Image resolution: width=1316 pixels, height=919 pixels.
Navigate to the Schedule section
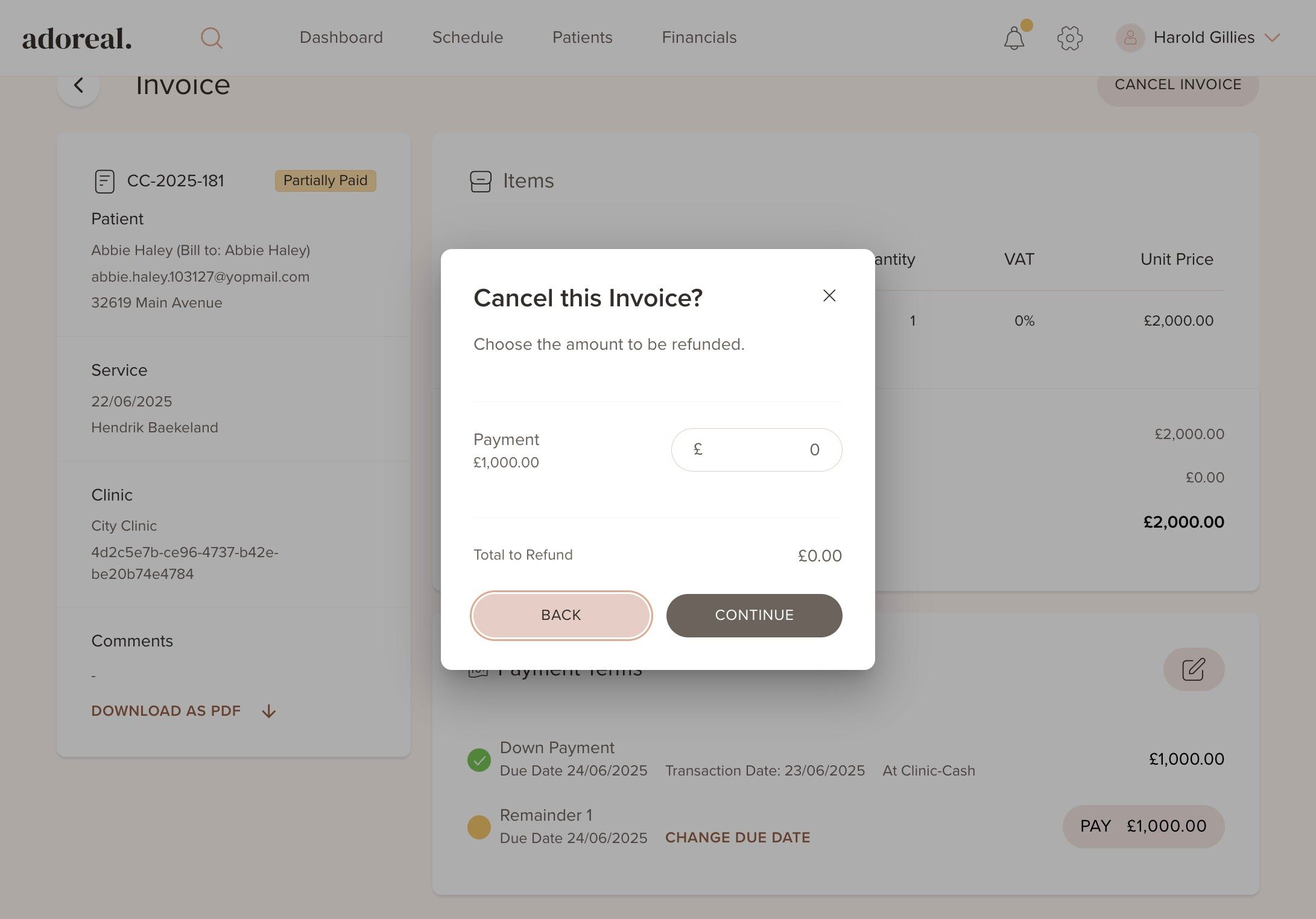tap(467, 37)
